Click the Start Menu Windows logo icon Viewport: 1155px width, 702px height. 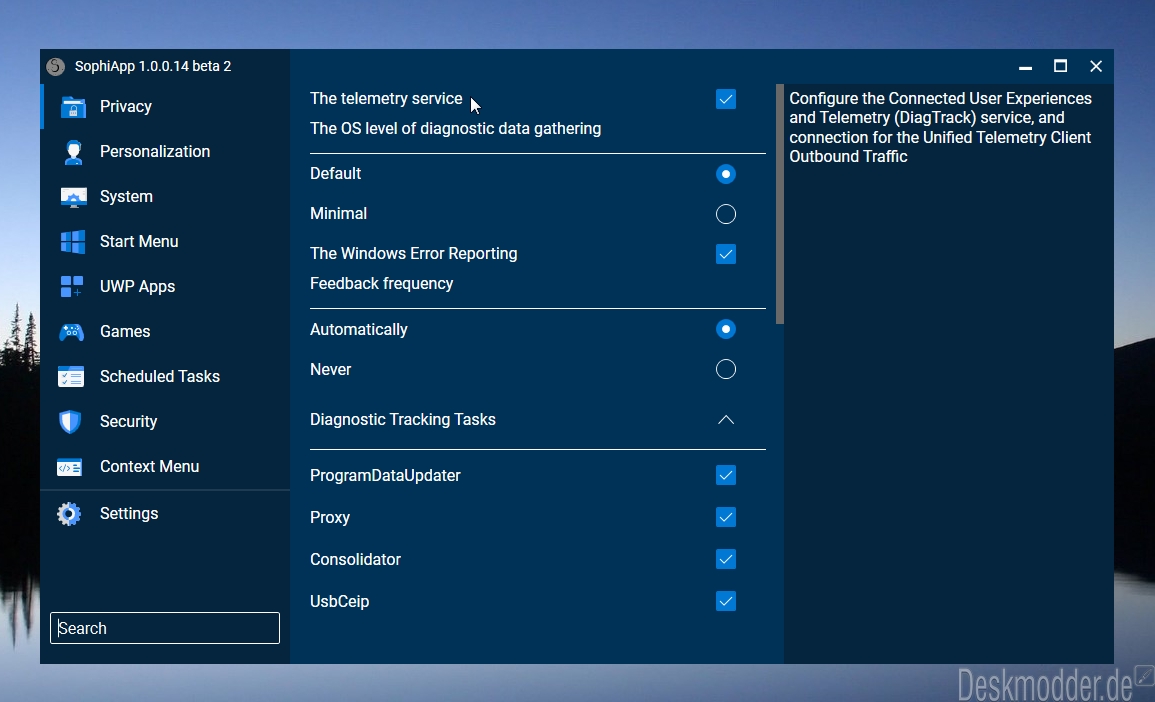tap(73, 242)
